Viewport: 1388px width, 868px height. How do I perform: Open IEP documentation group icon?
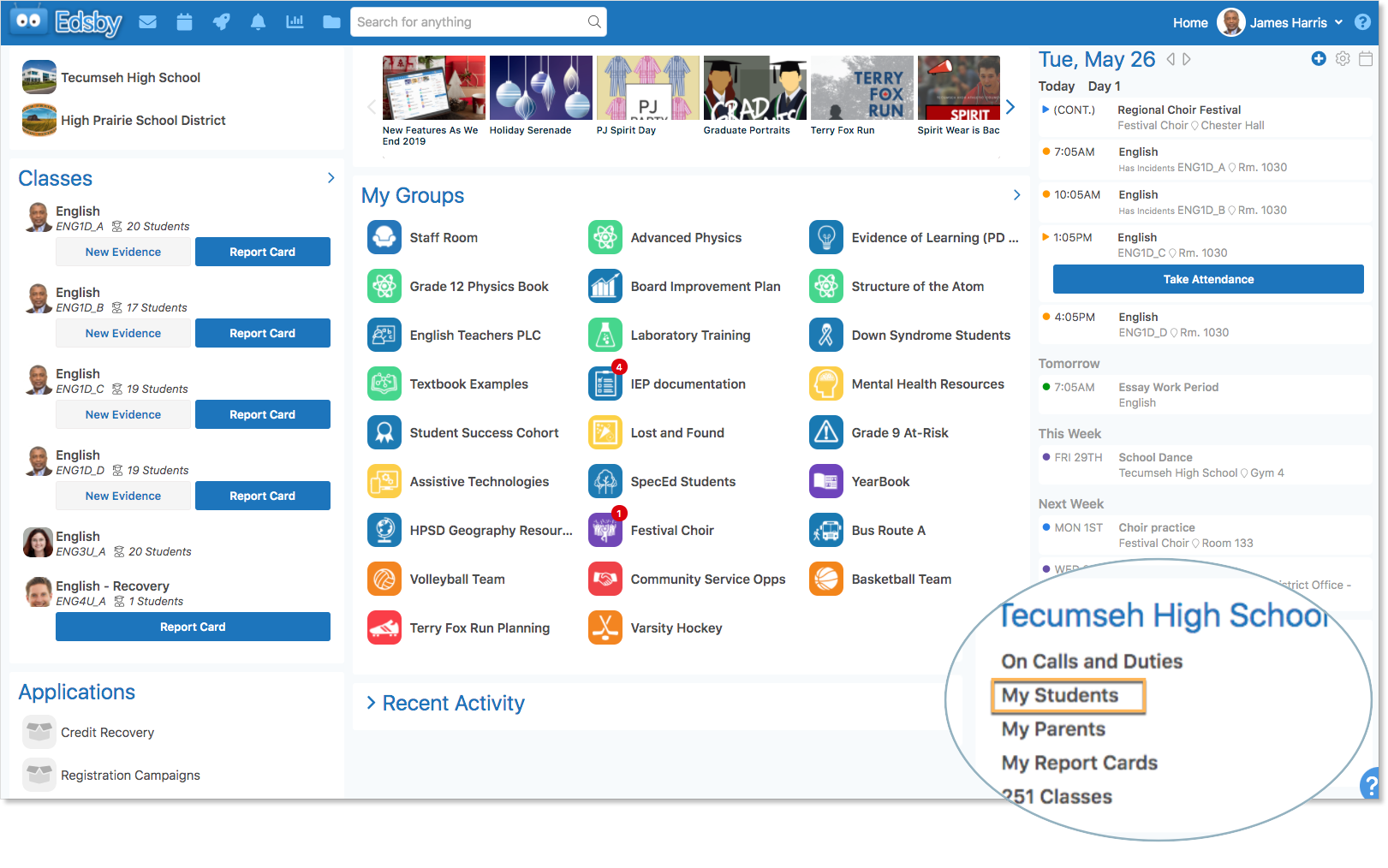point(605,383)
